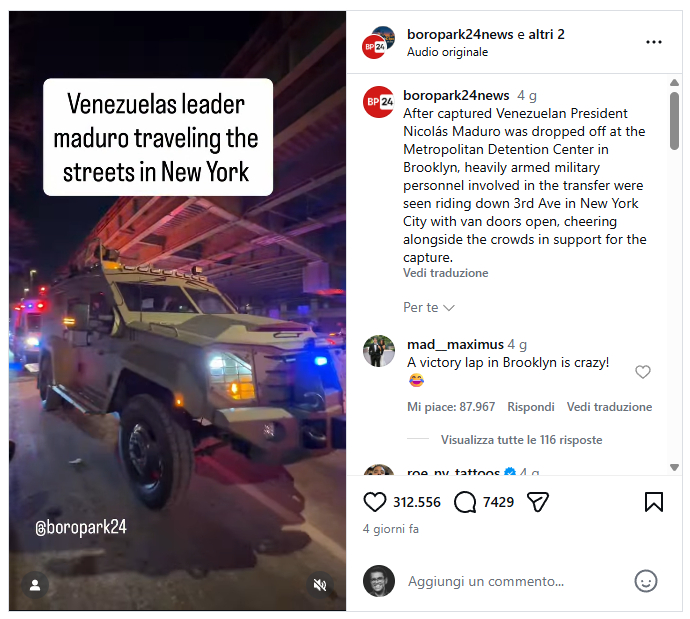
Task: Open emoji picker smiley icon
Action: point(646,581)
